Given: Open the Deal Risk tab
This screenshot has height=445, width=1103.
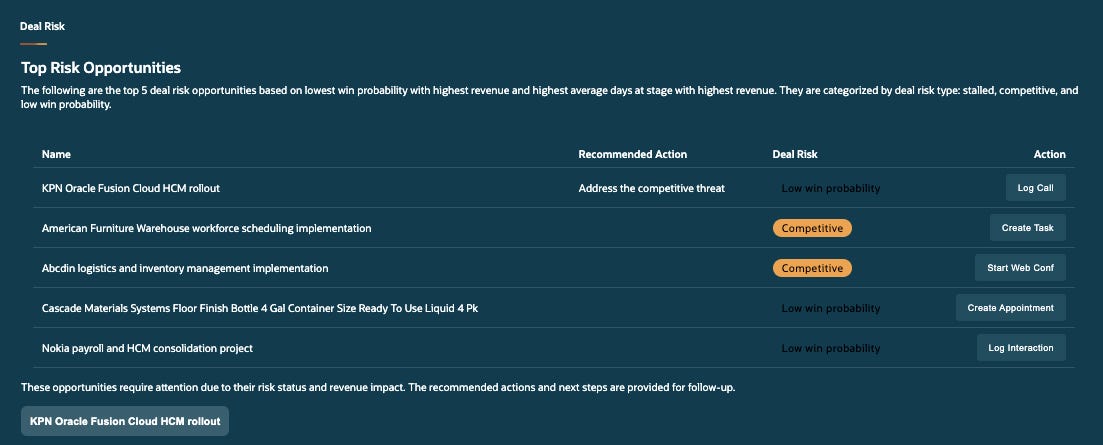Looking at the screenshot, I should pyautogui.click(x=42, y=26).
